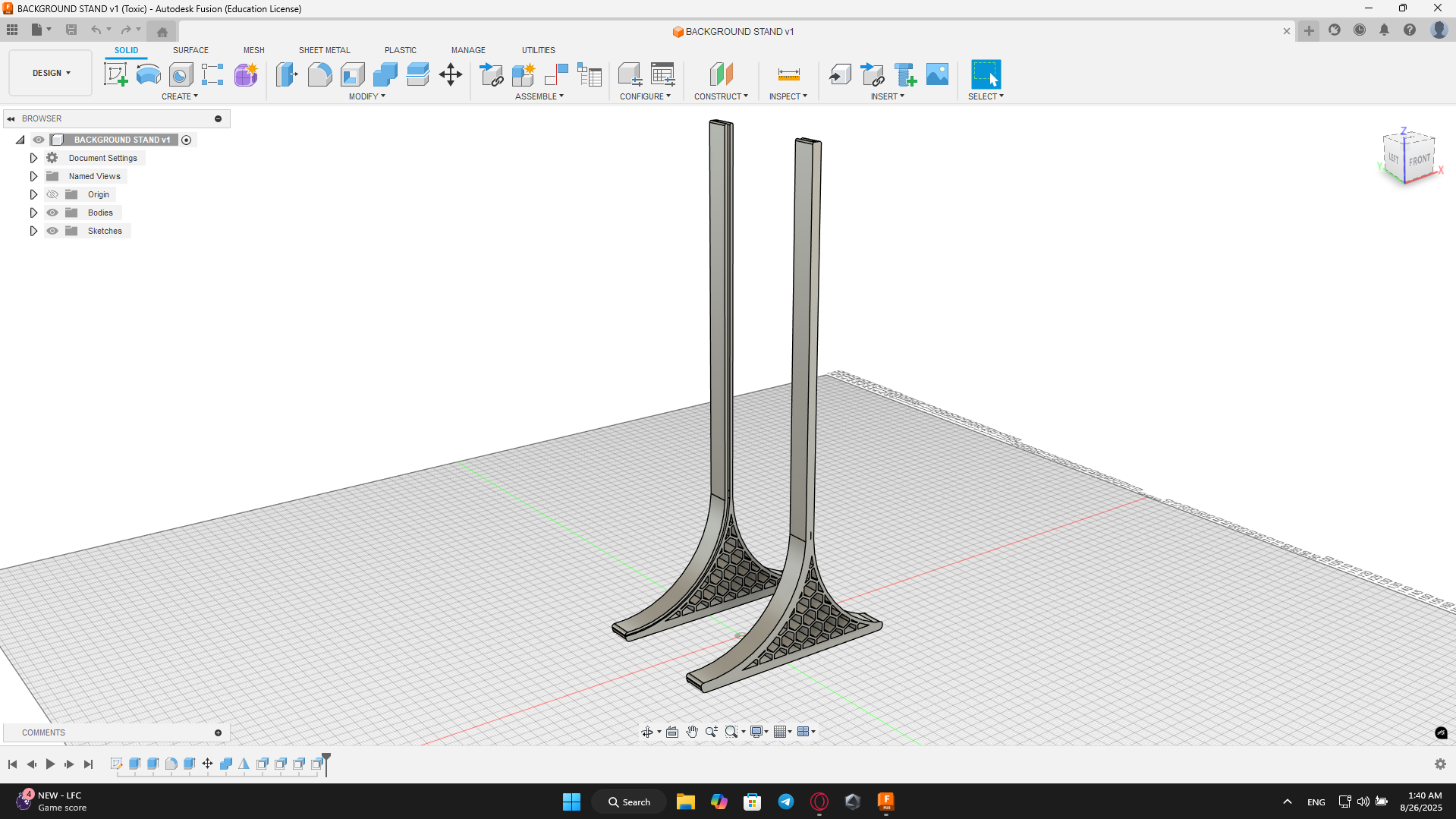Select the Shell tool icon
The image size is (1456, 819).
(x=352, y=74)
